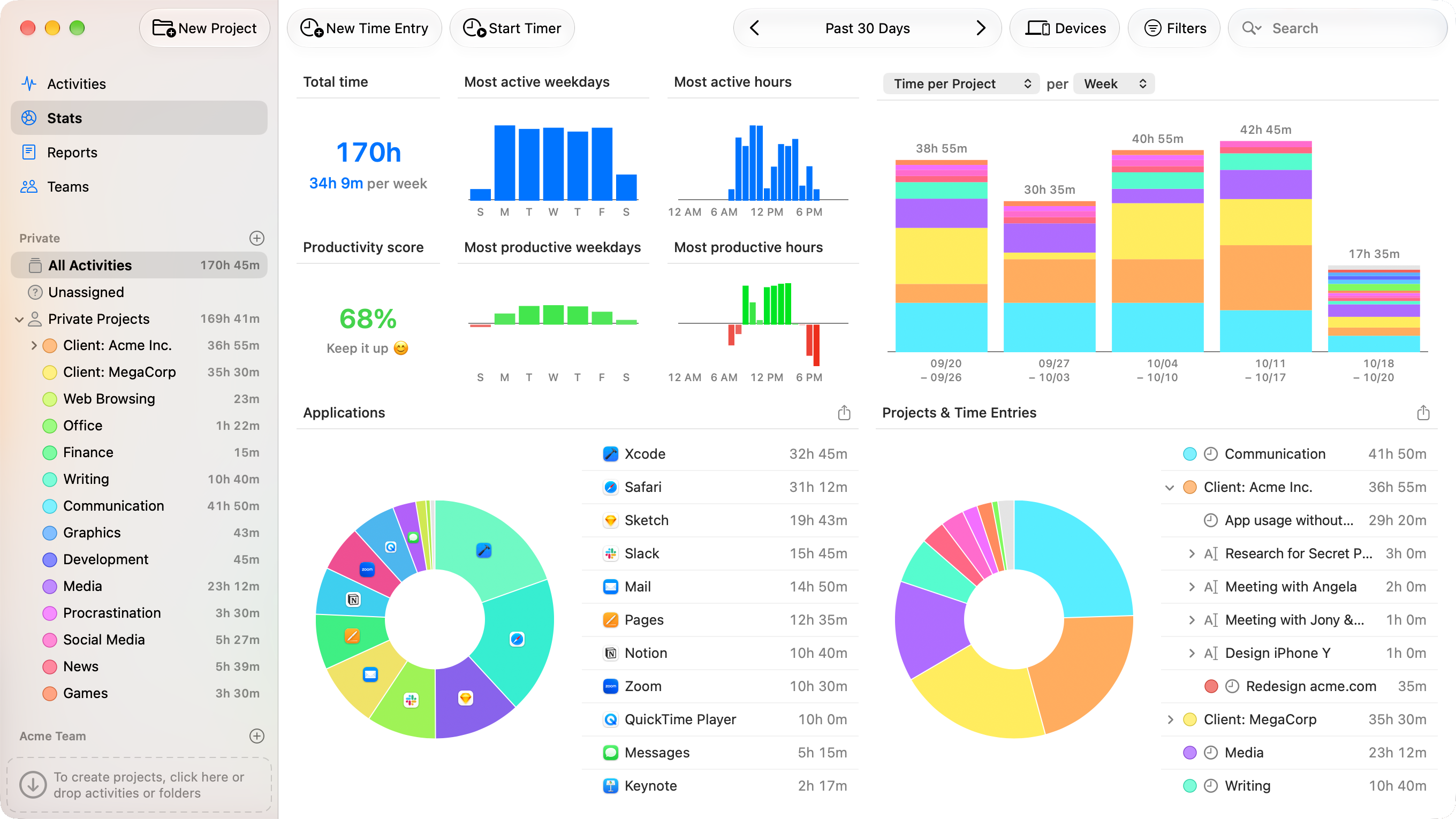The width and height of the screenshot is (1456, 819).
Task: Go to next date range arrow
Action: 981,28
